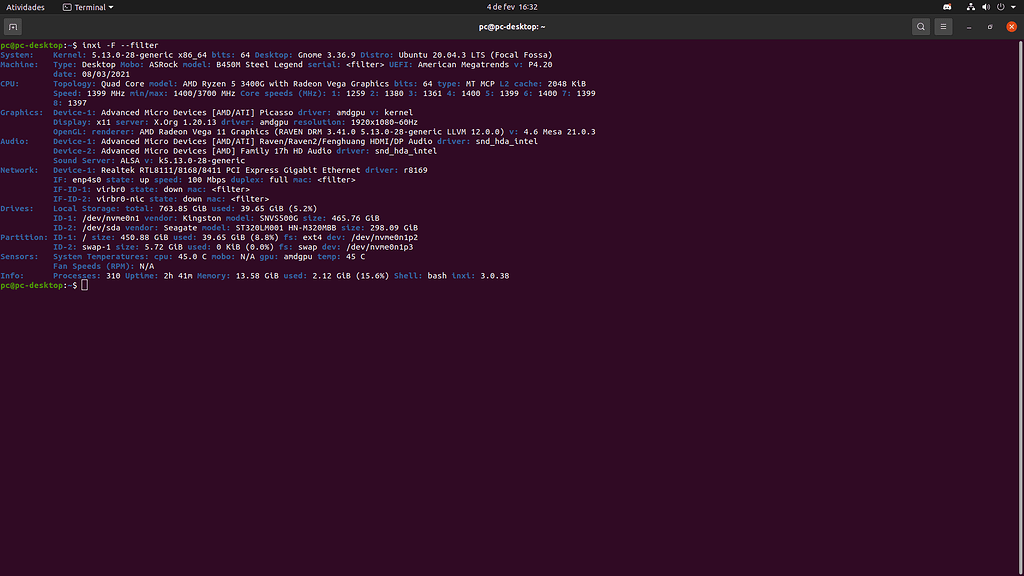This screenshot has height=576, width=1024.
Task: Click the 'System:' label
Action: point(17,55)
